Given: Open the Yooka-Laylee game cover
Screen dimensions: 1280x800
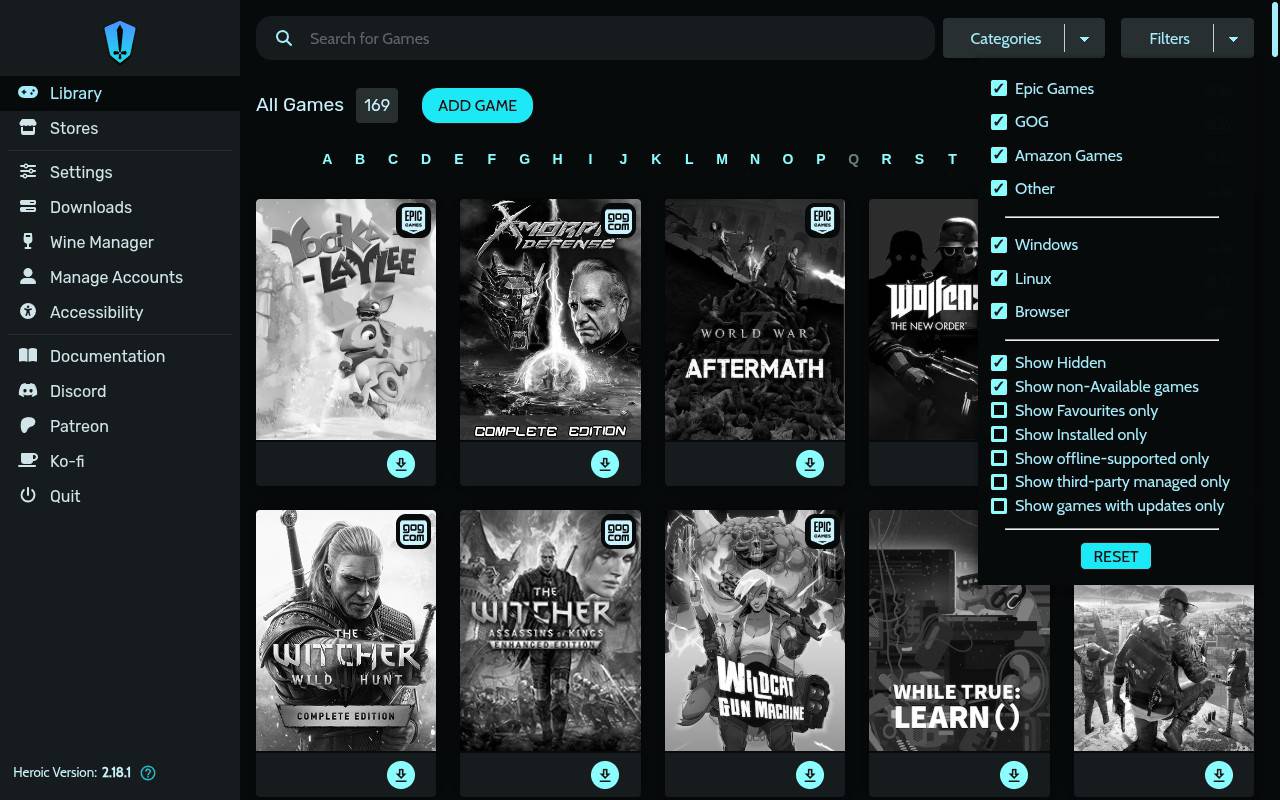Looking at the screenshot, I should click(346, 320).
